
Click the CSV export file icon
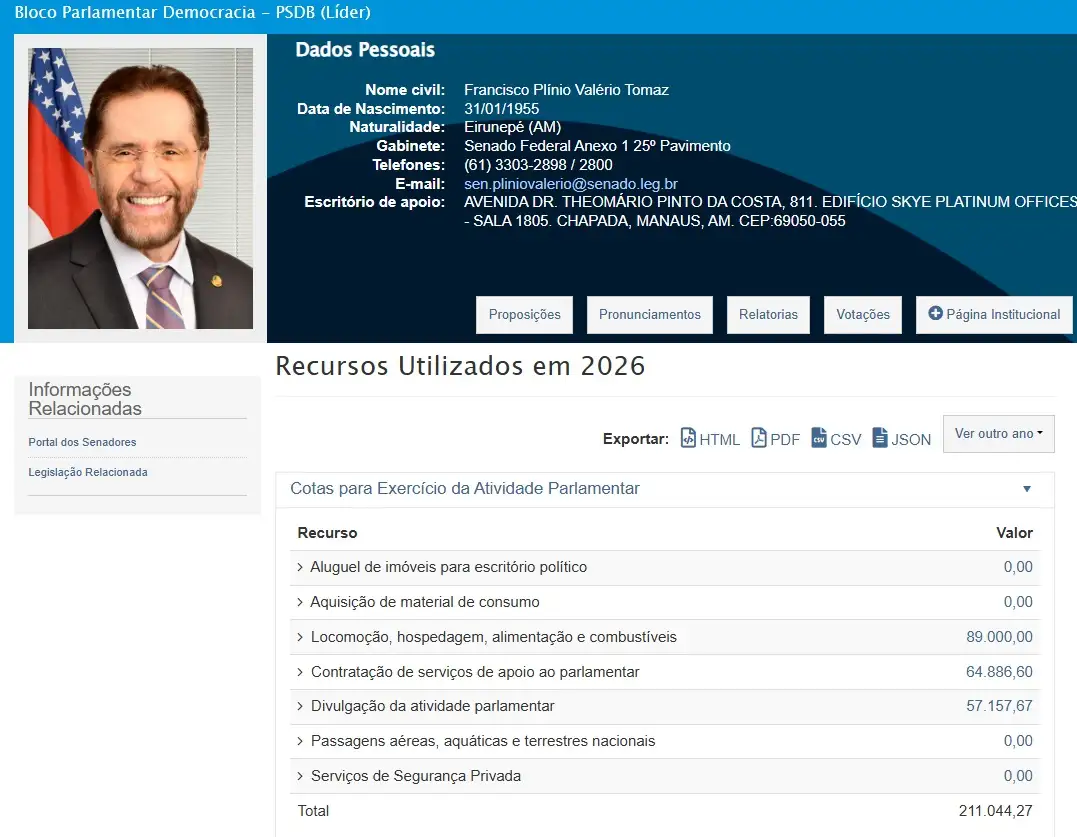pyautogui.click(x=819, y=438)
